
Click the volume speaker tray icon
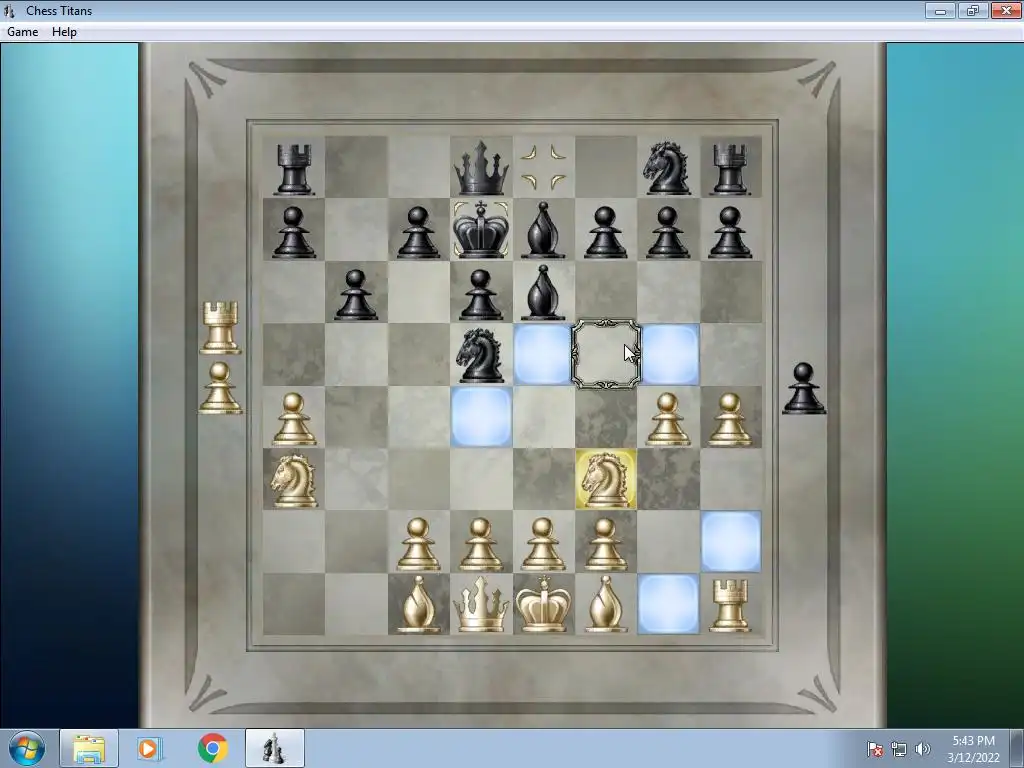pos(923,749)
